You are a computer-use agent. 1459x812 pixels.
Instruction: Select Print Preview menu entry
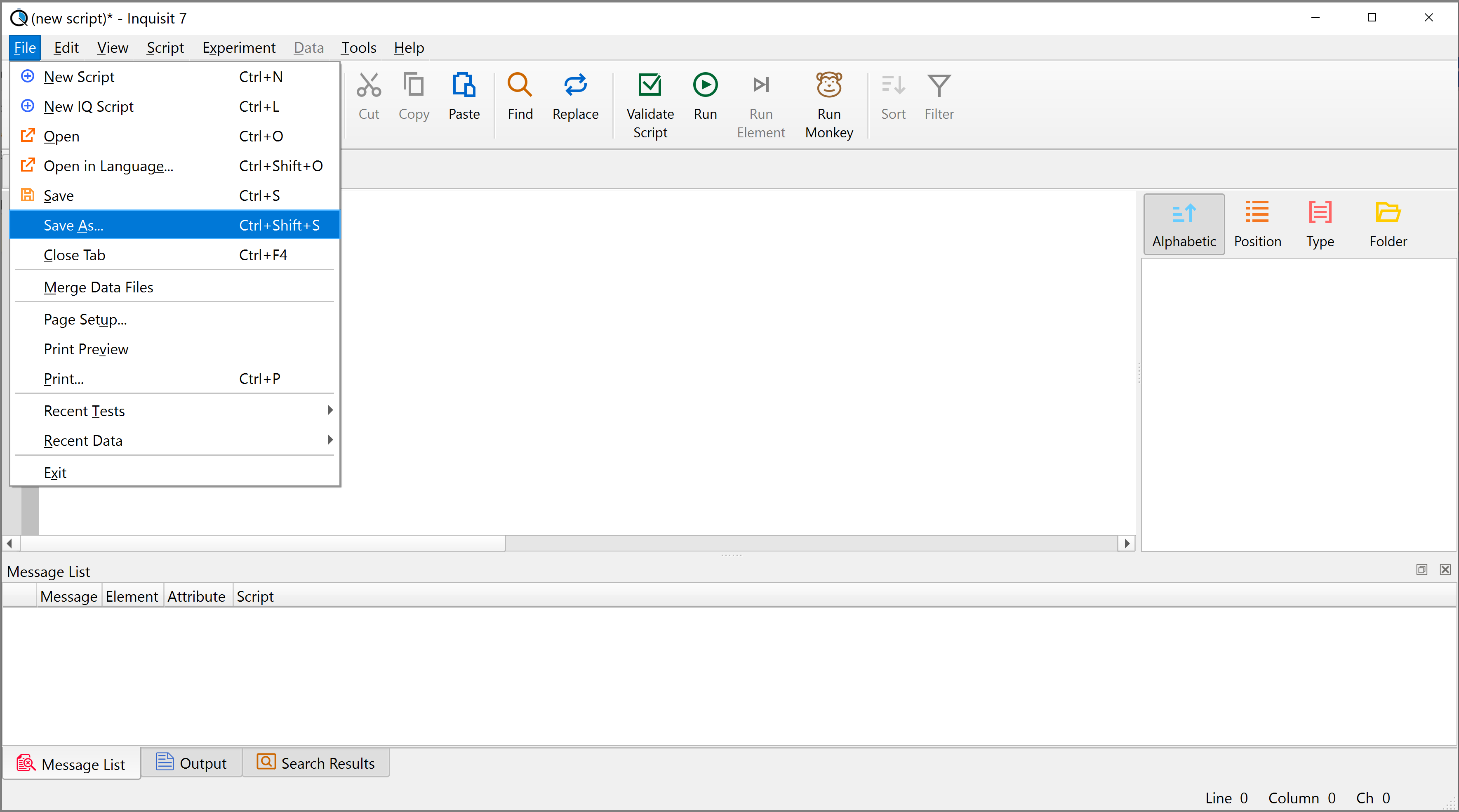[174, 349]
